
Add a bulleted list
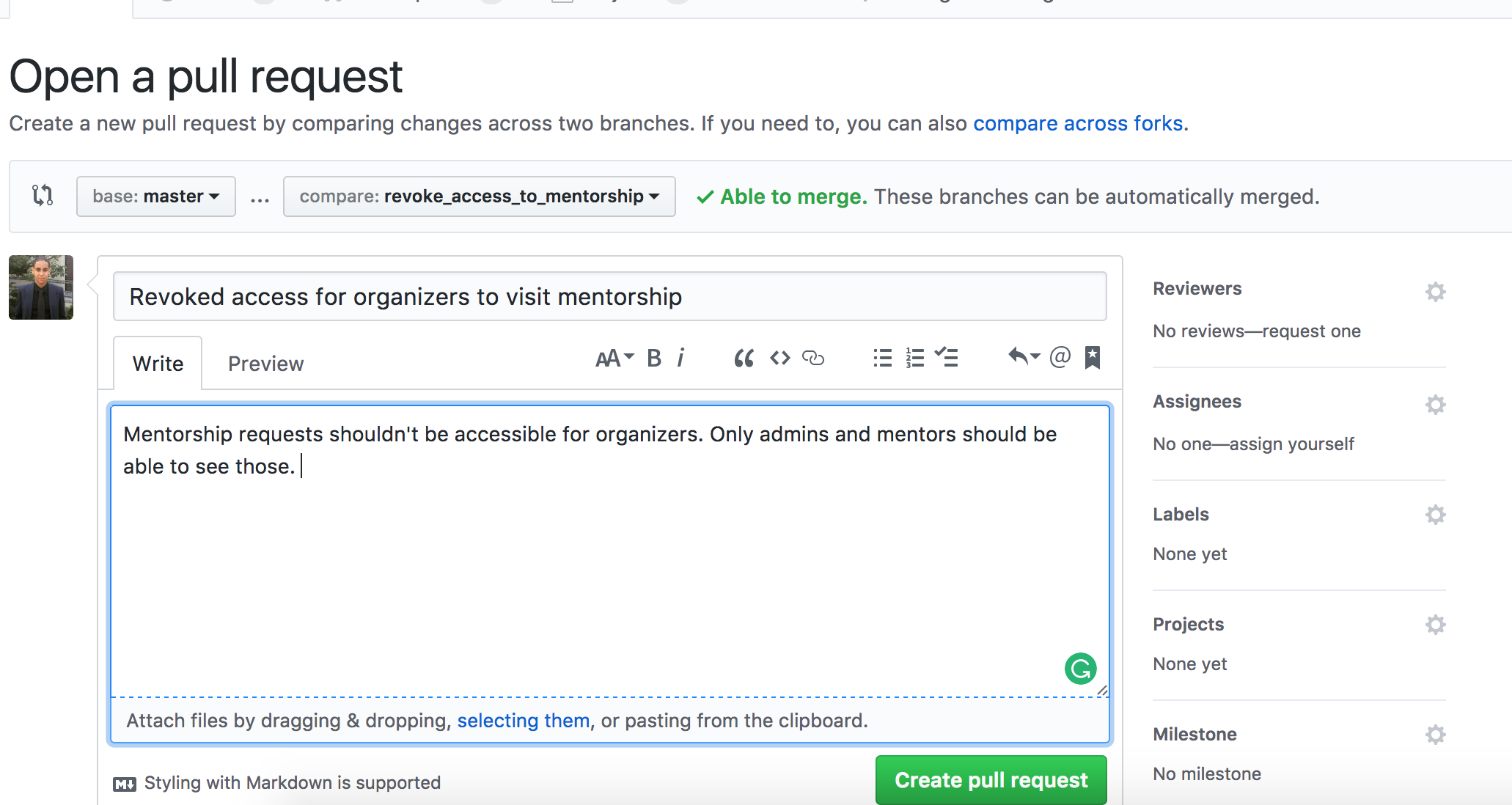point(882,358)
